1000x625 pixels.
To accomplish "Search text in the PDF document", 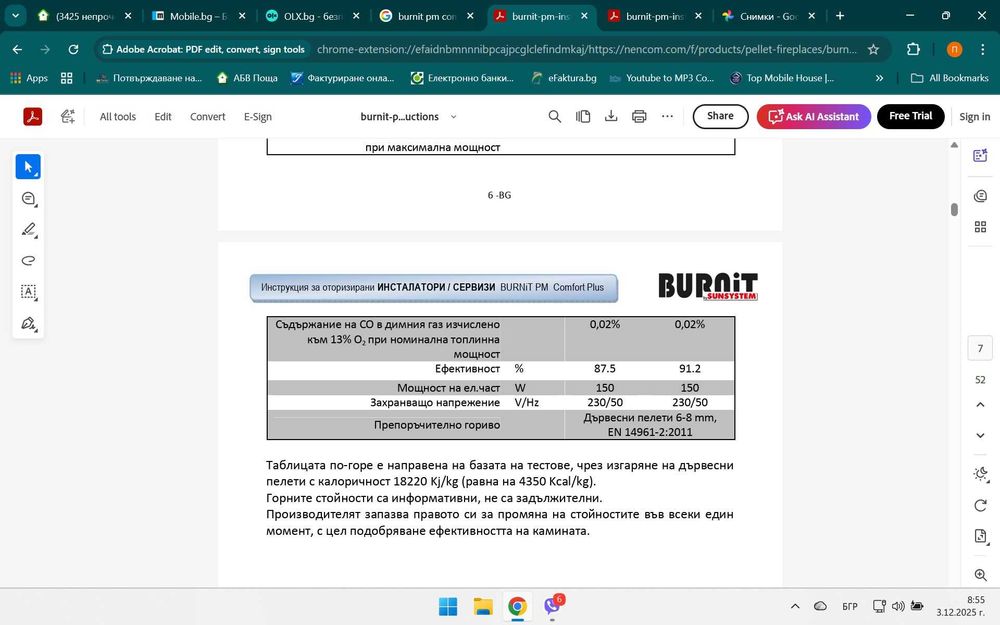I will [555, 116].
